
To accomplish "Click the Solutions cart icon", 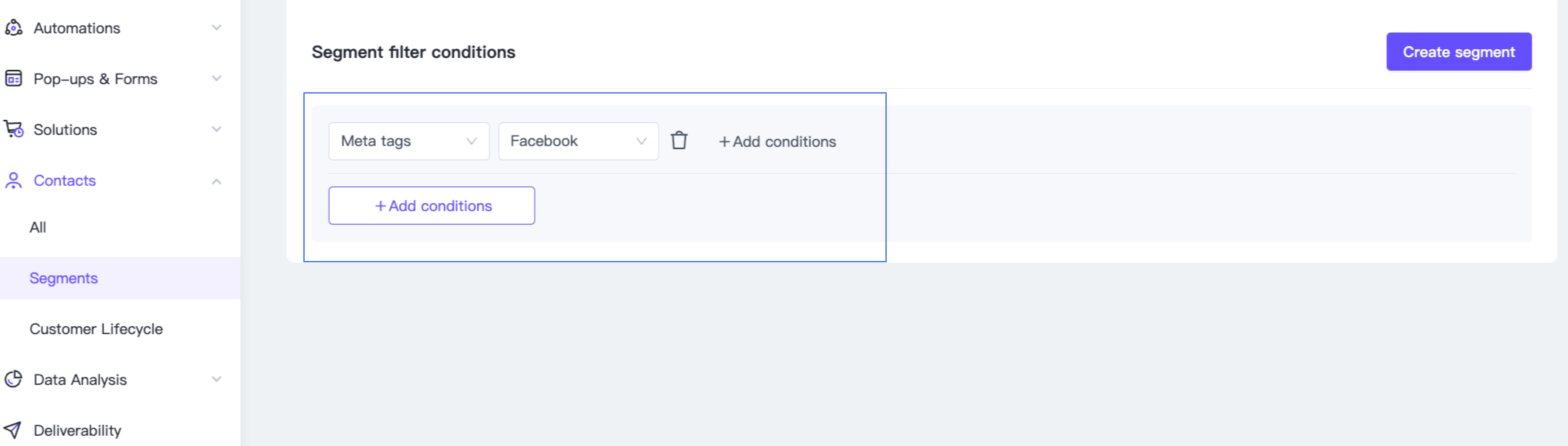I will tap(13, 129).
